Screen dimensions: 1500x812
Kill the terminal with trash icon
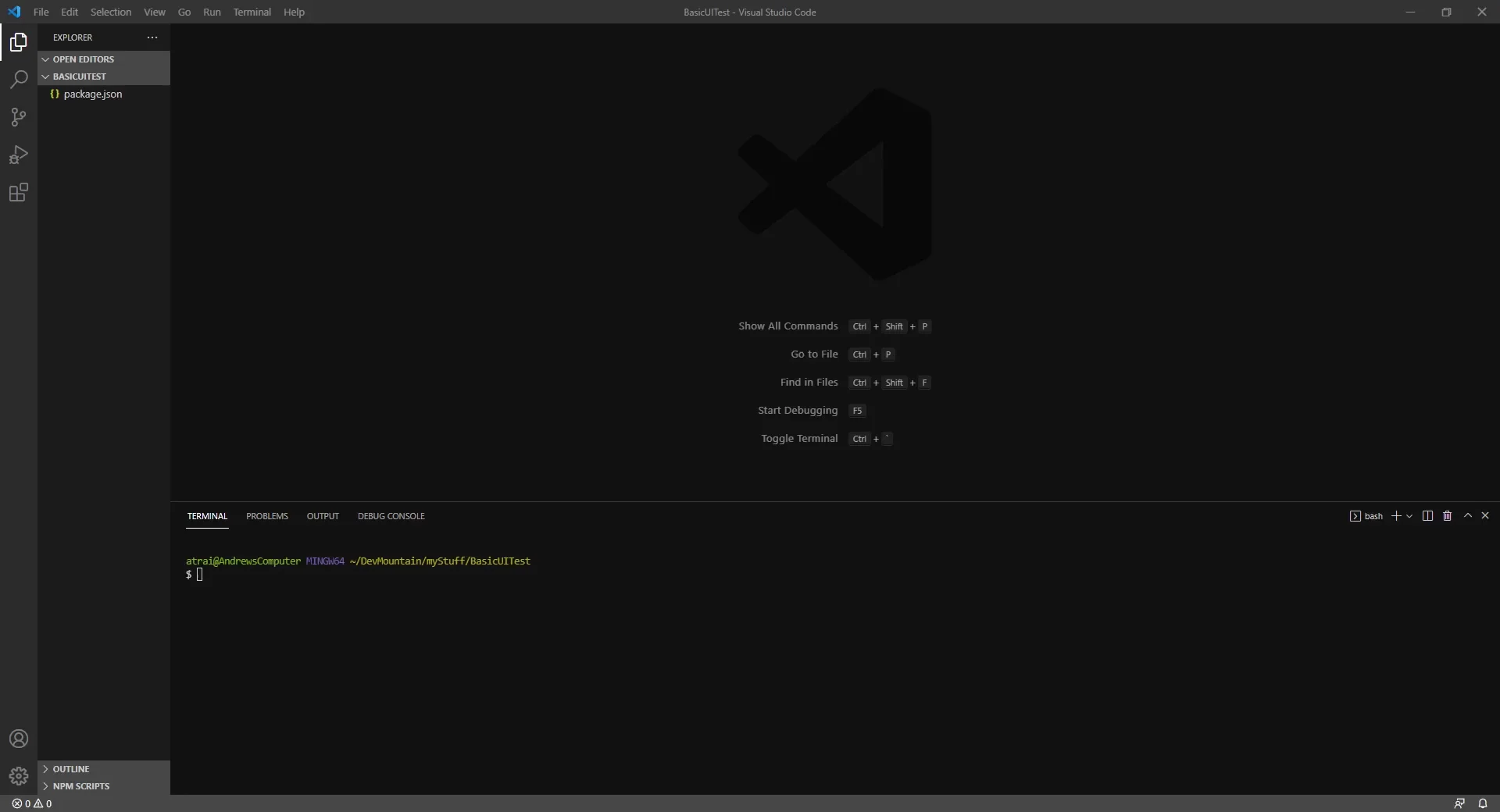click(x=1447, y=516)
